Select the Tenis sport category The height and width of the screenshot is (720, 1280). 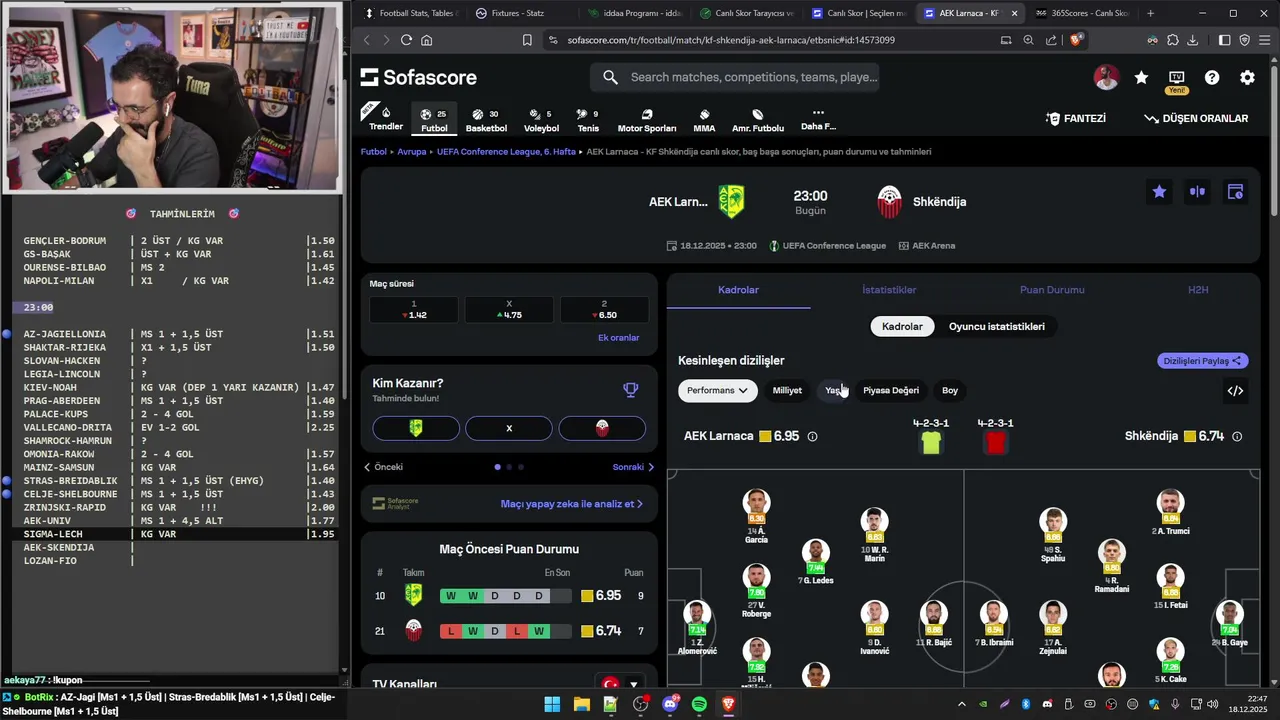[x=588, y=120]
